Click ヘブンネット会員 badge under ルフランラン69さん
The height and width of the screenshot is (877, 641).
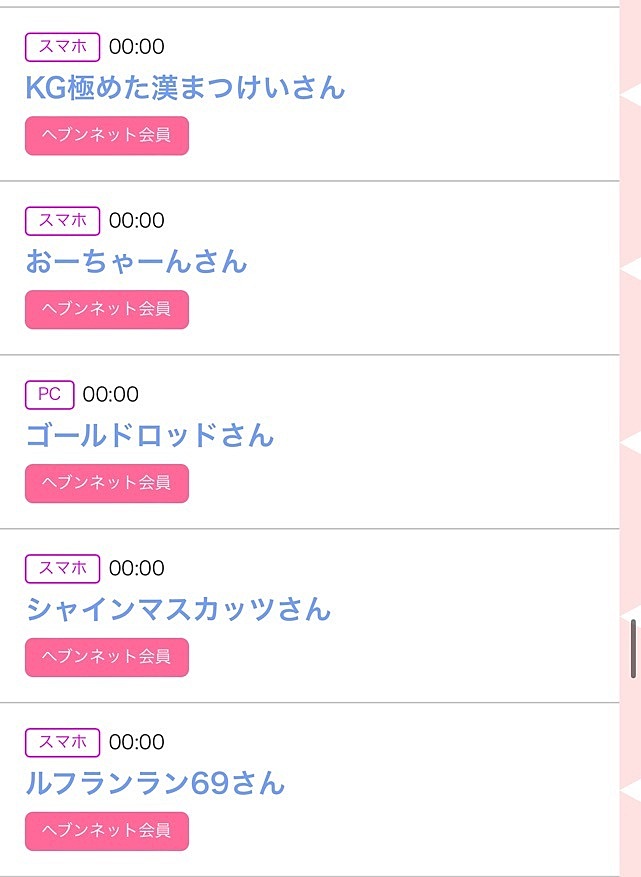(x=107, y=831)
